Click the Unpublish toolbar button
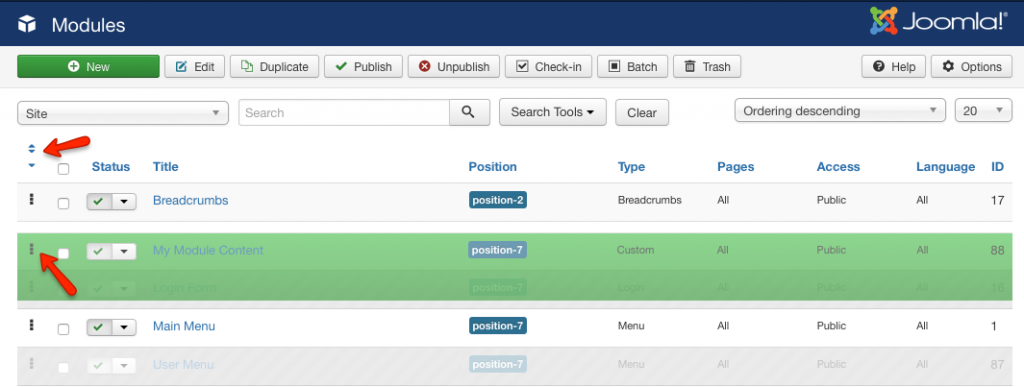 pos(454,67)
